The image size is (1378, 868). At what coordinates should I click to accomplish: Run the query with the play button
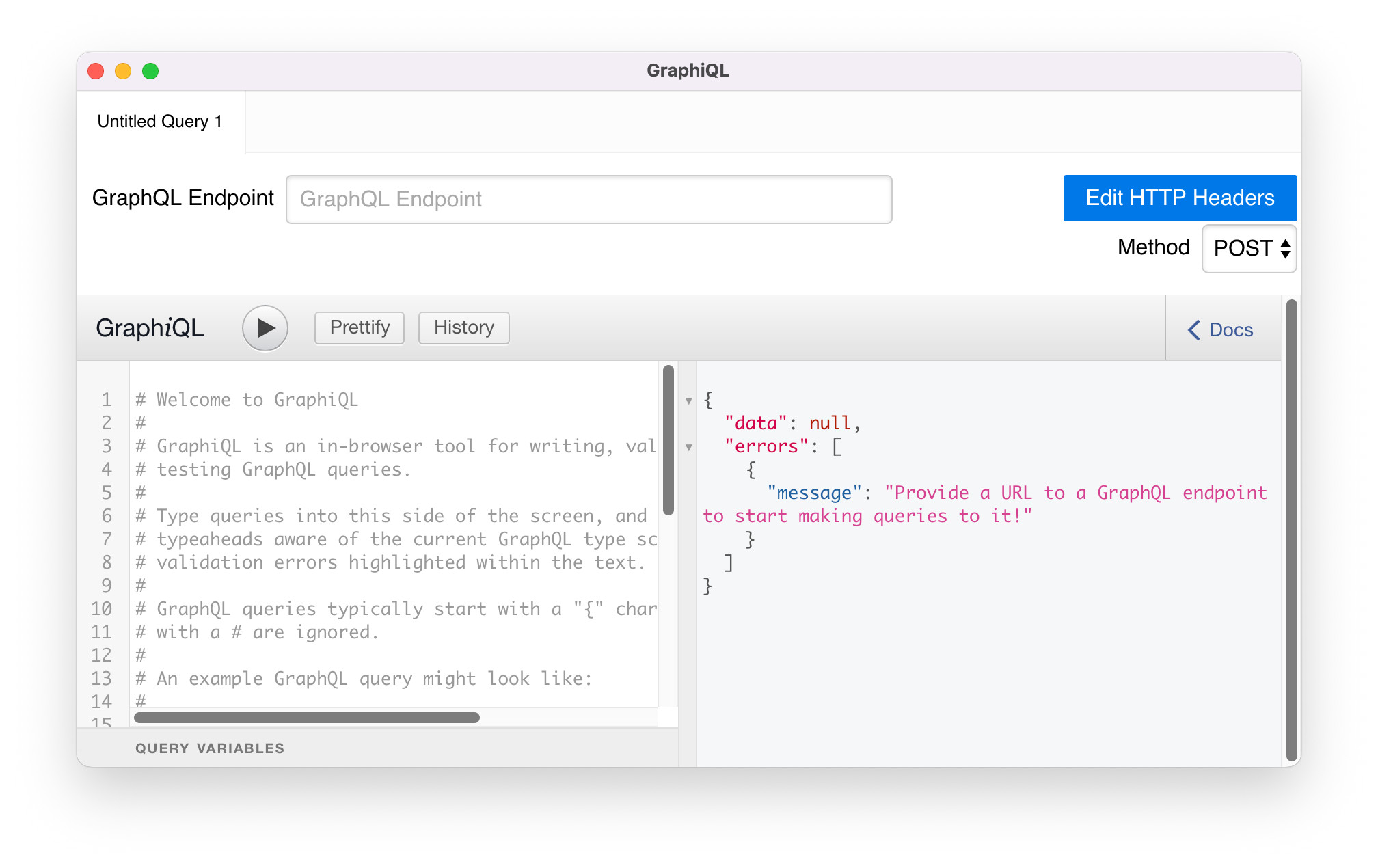point(265,328)
